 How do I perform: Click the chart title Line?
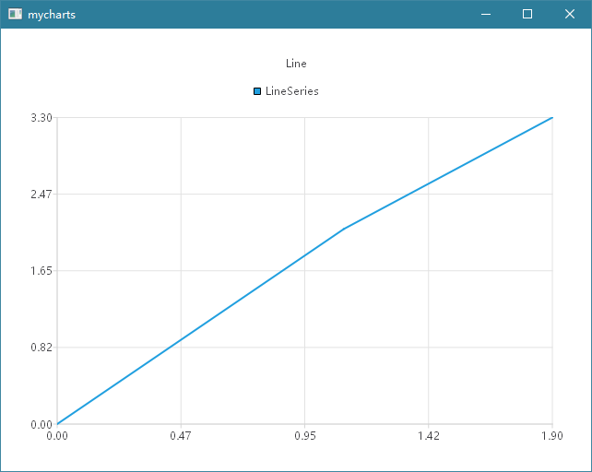tap(296, 63)
